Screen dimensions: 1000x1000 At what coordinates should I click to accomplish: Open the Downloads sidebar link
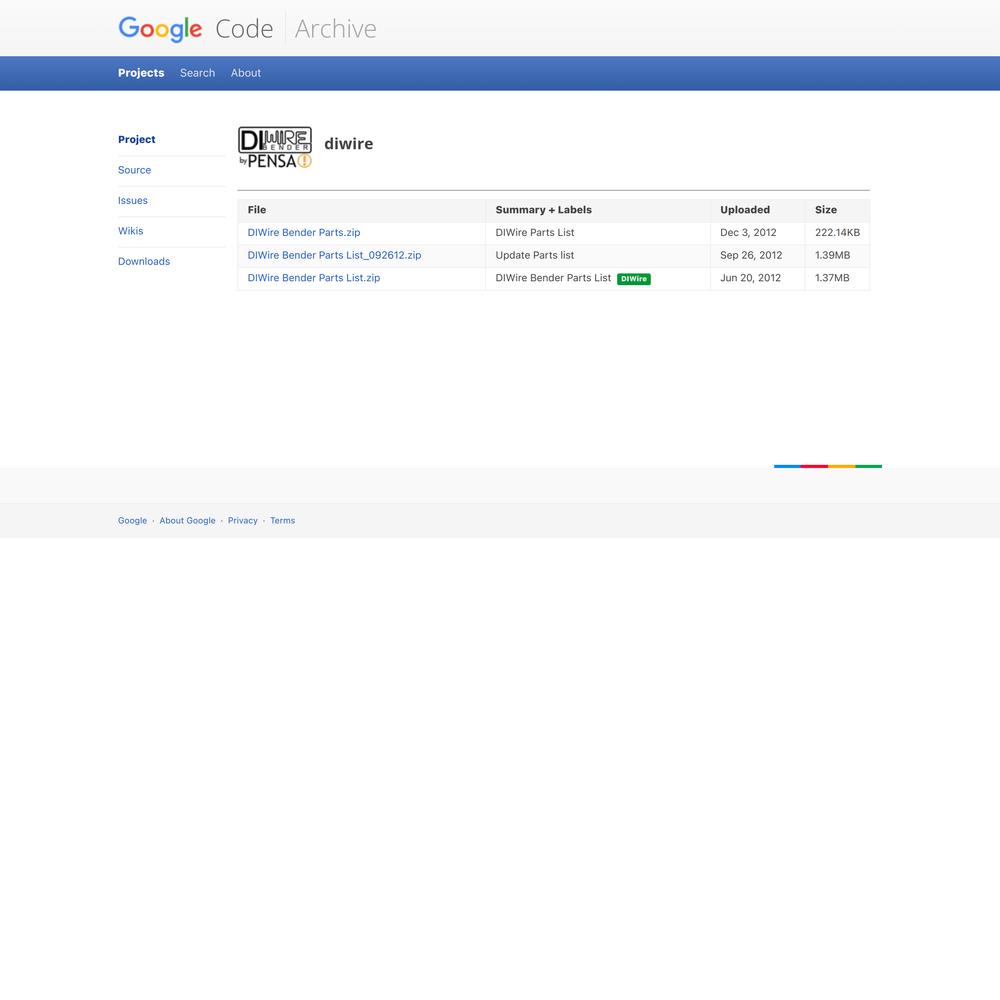[144, 262]
